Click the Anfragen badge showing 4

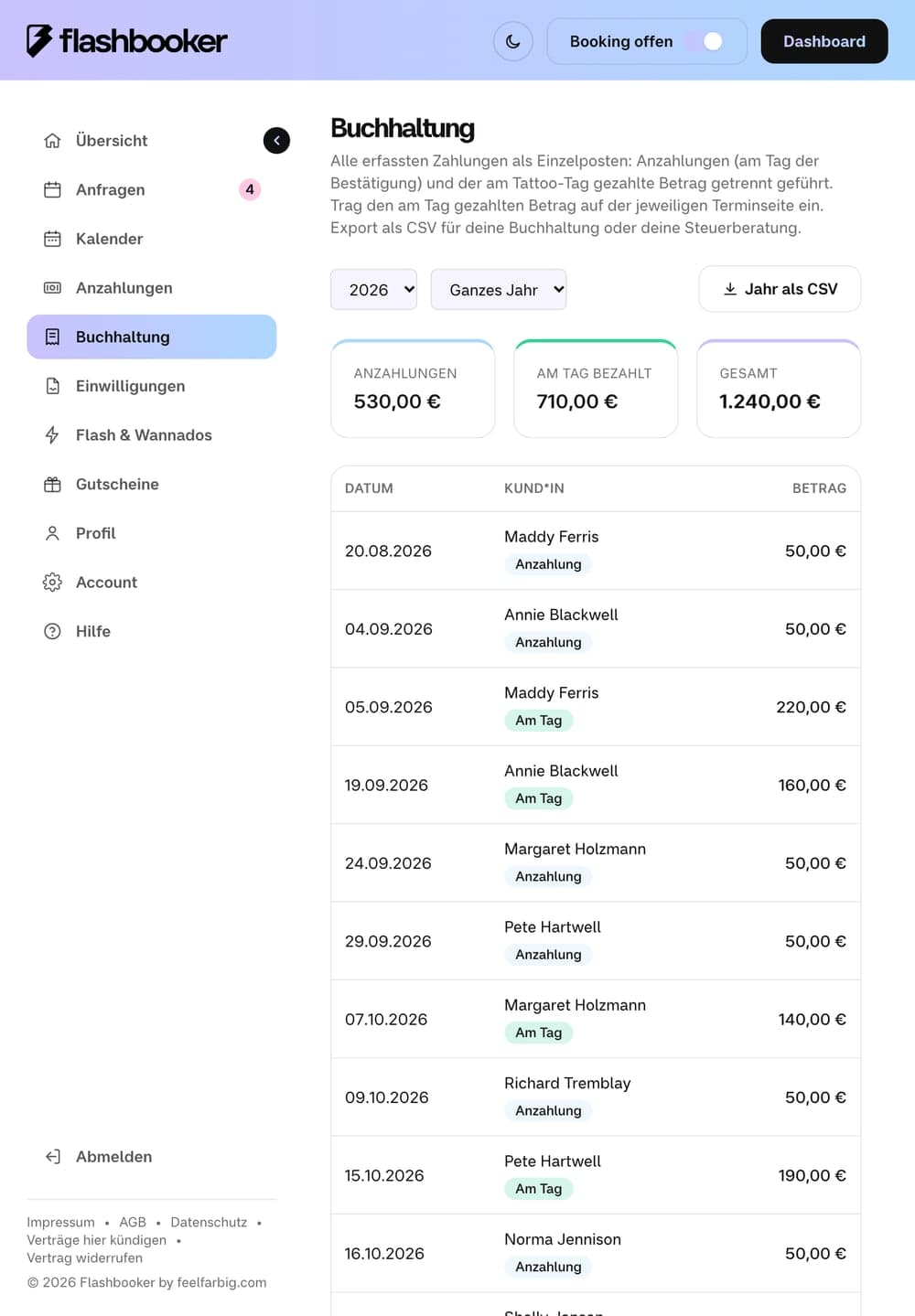(250, 189)
